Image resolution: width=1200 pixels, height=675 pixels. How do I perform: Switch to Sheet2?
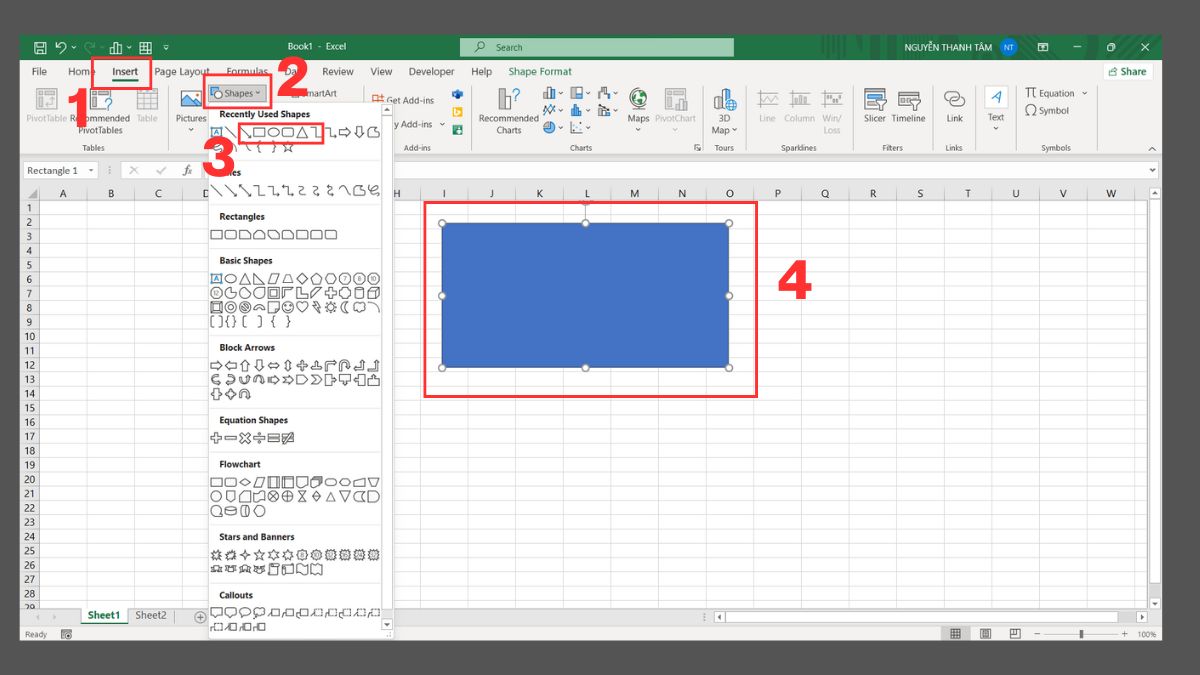tap(150, 615)
